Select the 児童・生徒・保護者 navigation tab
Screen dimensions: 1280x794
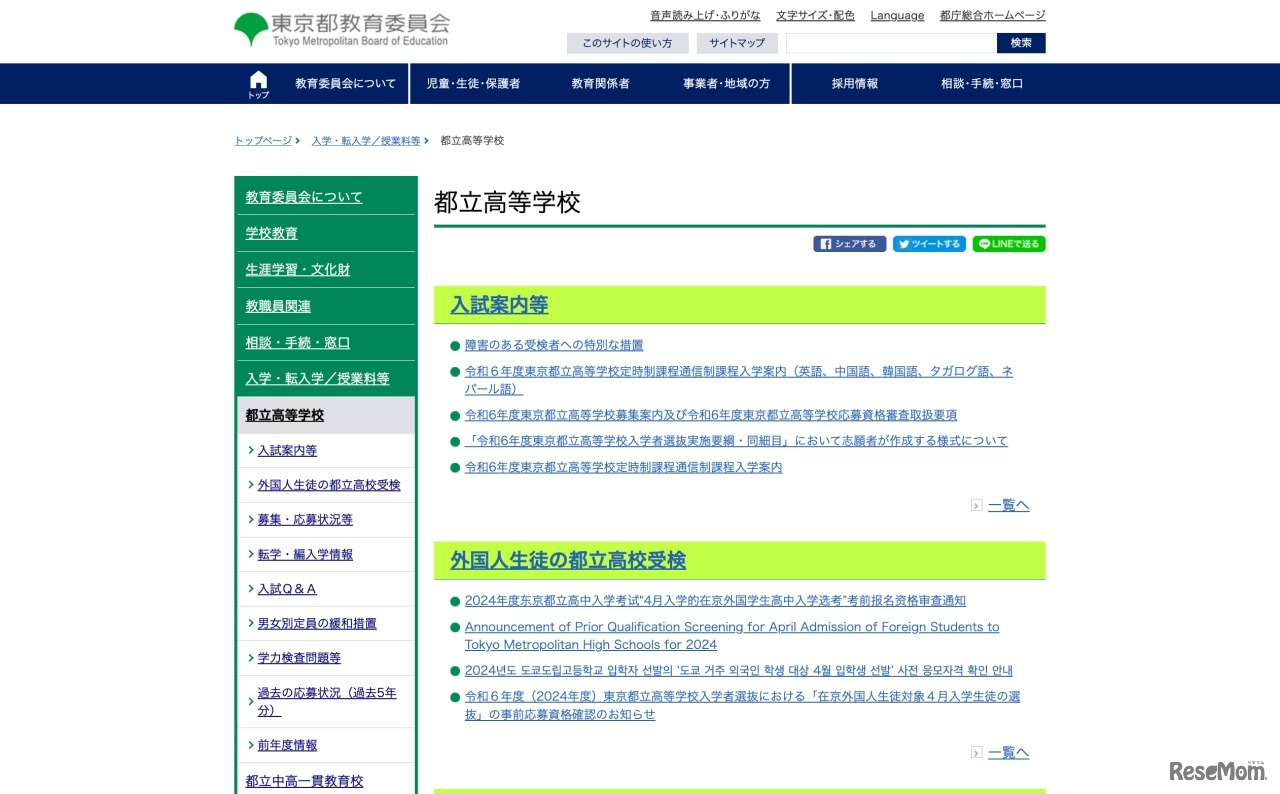click(x=471, y=83)
